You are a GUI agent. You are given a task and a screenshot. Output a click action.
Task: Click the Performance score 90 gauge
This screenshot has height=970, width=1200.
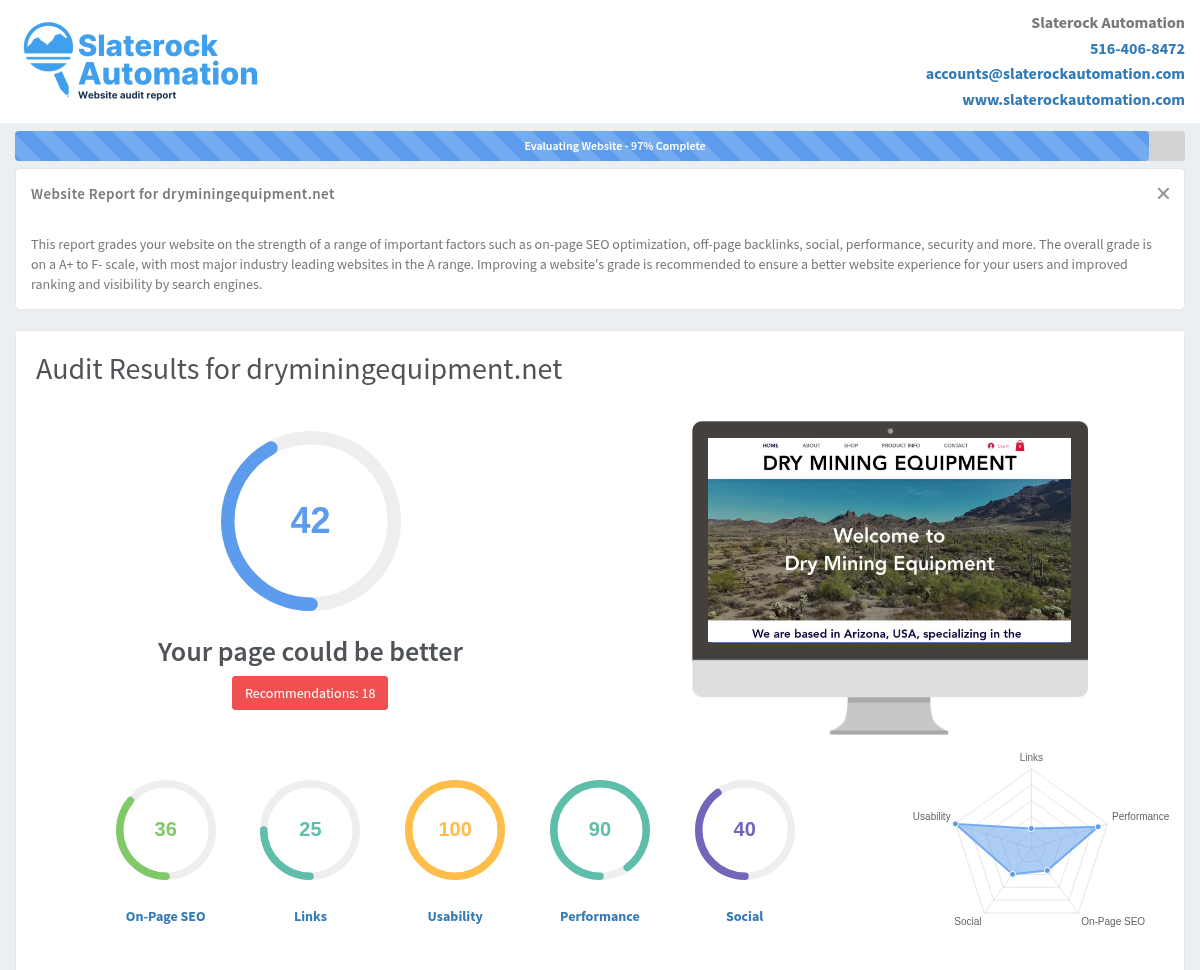point(600,830)
